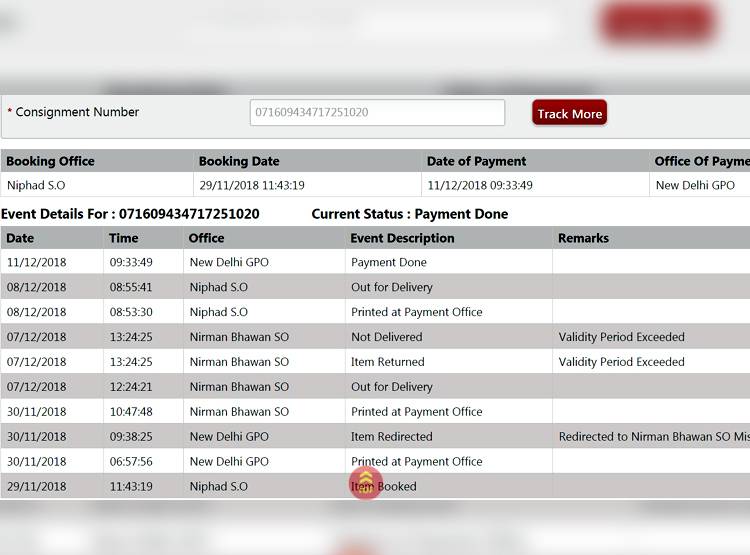Screen dimensions: 750x555
Task: Select the Payment Done event row
Action: coord(388,262)
